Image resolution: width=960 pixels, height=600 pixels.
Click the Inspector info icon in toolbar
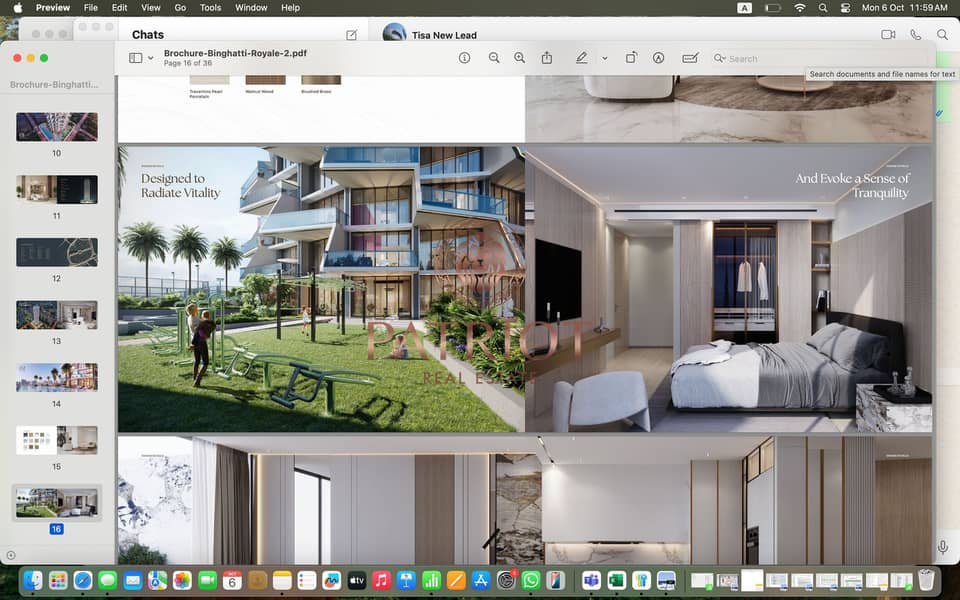[x=464, y=58]
